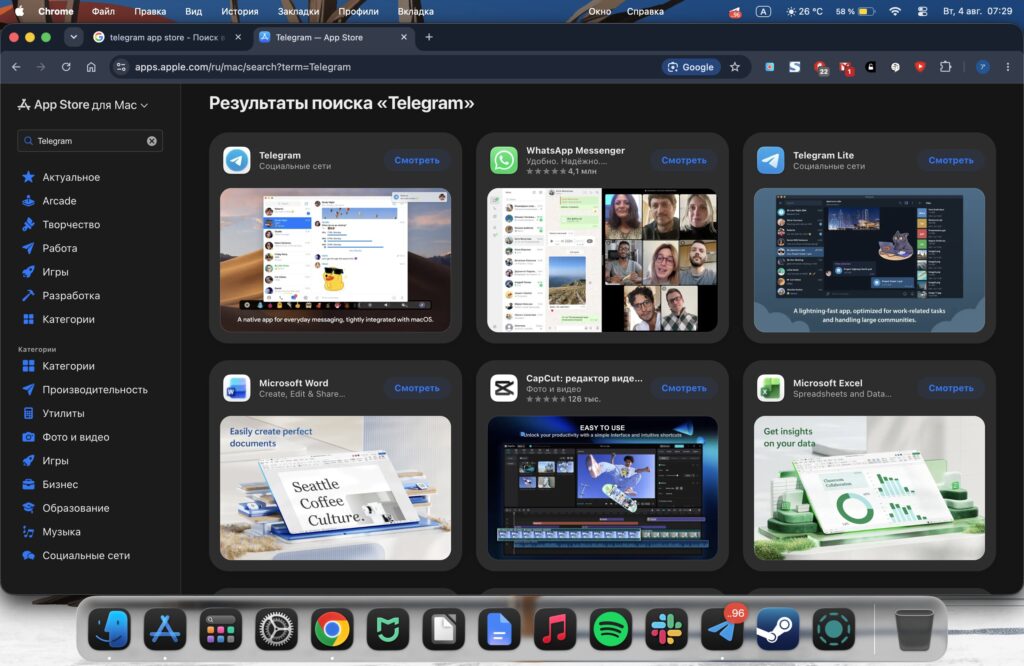The width and height of the screenshot is (1024, 666).
Task: Open a new browser tab
Action: pos(429,37)
